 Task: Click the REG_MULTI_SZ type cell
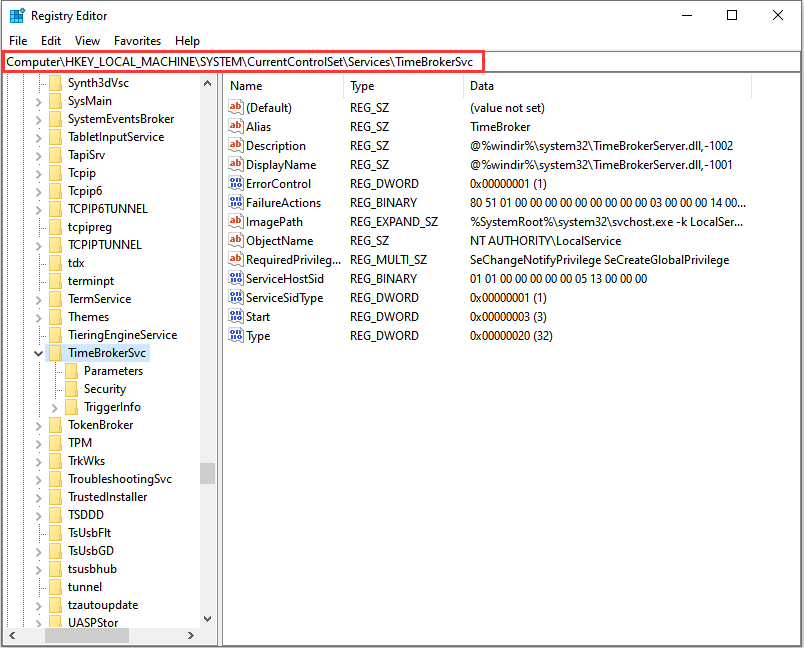click(x=388, y=259)
